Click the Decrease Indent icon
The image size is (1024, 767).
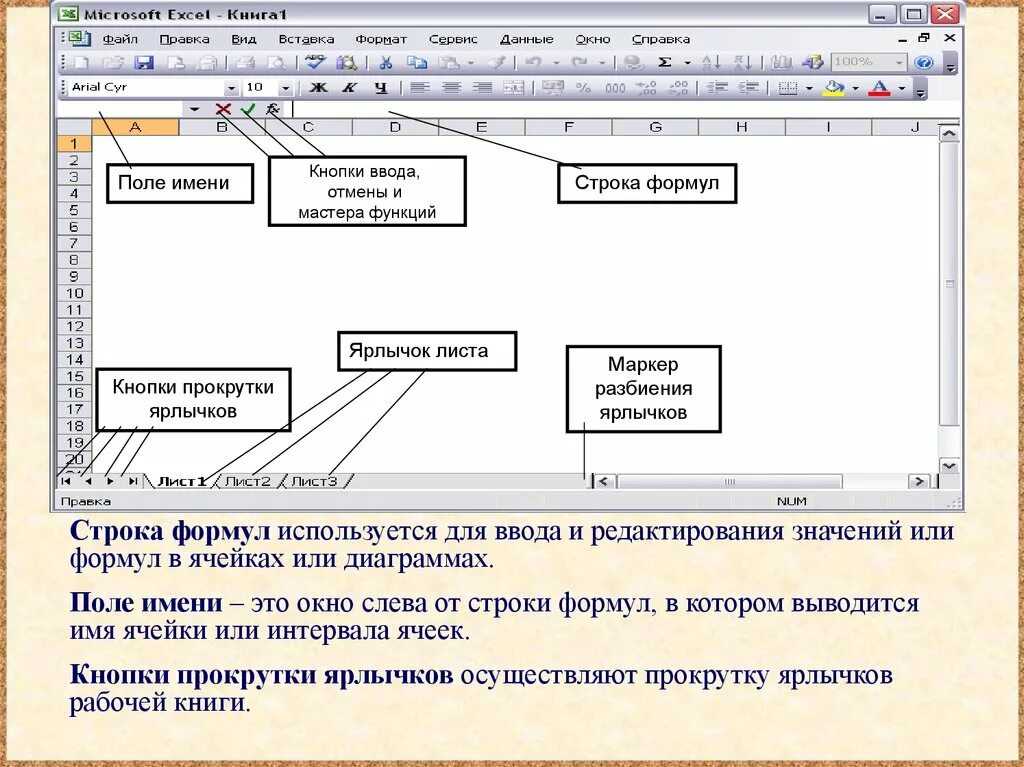coord(718,88)
